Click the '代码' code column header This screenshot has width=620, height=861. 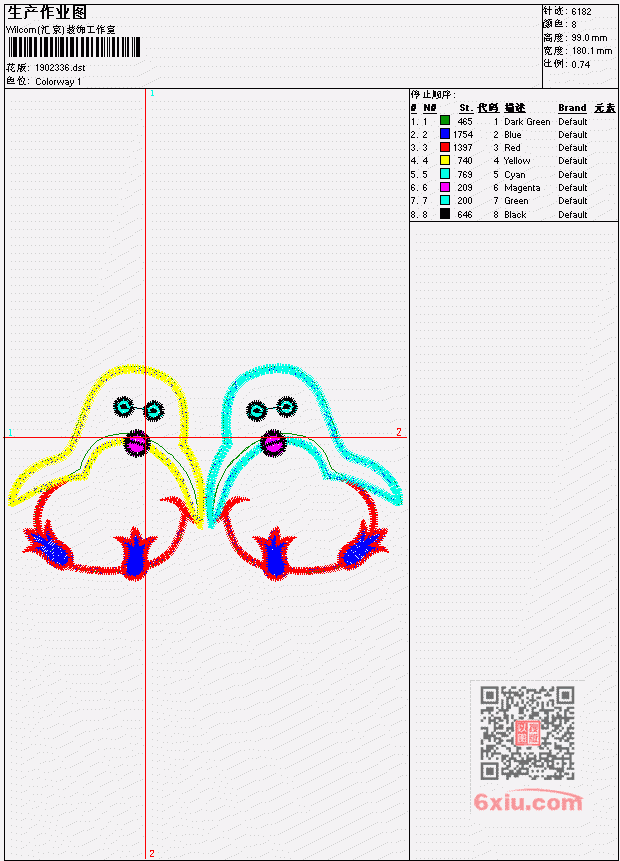point(488,108)
